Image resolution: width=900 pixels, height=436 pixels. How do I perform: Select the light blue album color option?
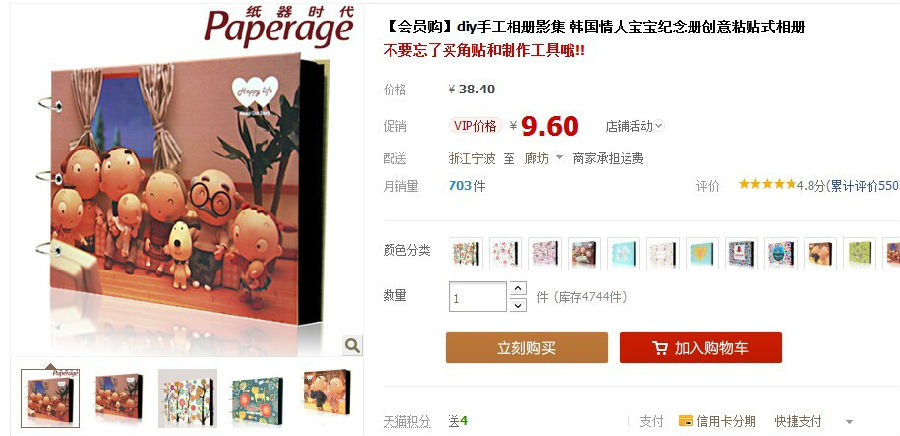coord(623,253)
